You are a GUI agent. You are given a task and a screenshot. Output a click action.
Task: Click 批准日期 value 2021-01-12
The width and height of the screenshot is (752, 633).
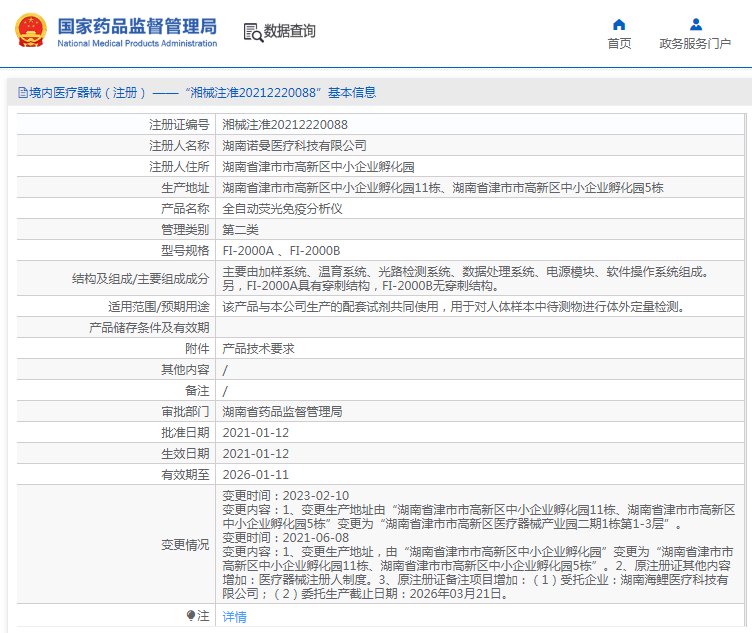tap(256, 433)
